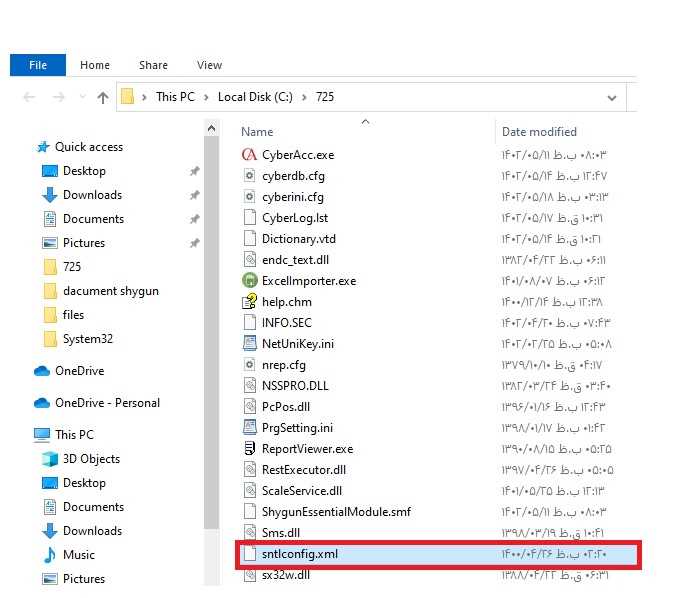Select the Music folder in sidebar
Viewport: 678px width, 598px height.
coord(79,555)
